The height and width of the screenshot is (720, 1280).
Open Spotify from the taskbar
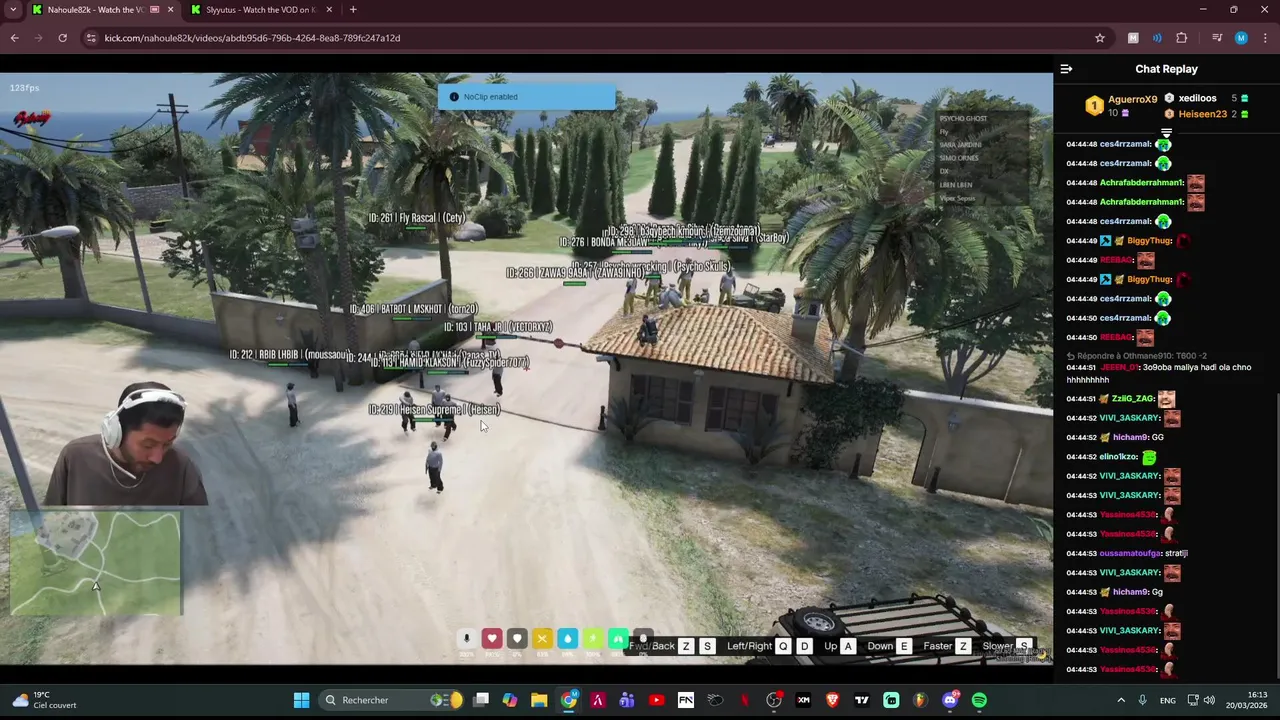[x=979, y=700]
